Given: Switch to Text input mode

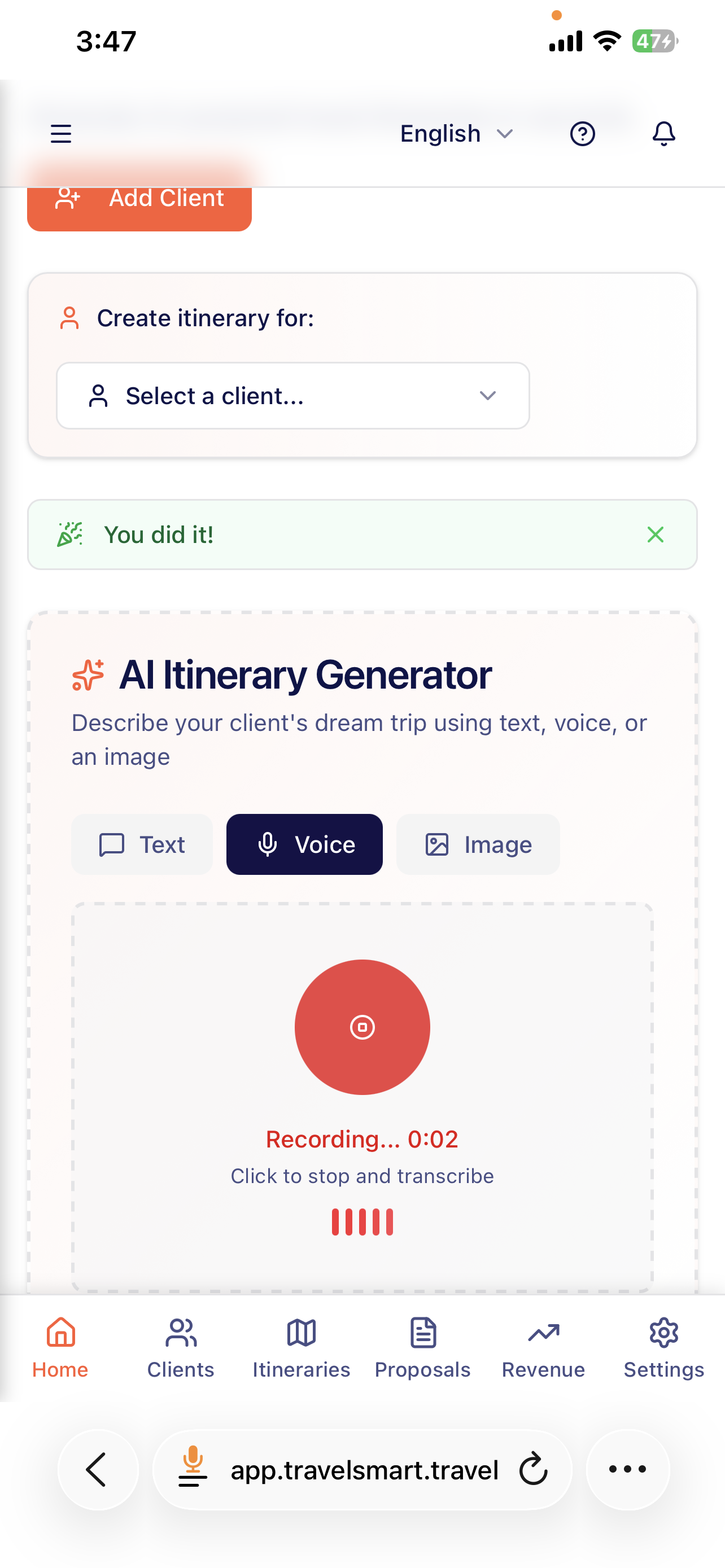Looking at the screenshot, I should click(x=141, y=844).
